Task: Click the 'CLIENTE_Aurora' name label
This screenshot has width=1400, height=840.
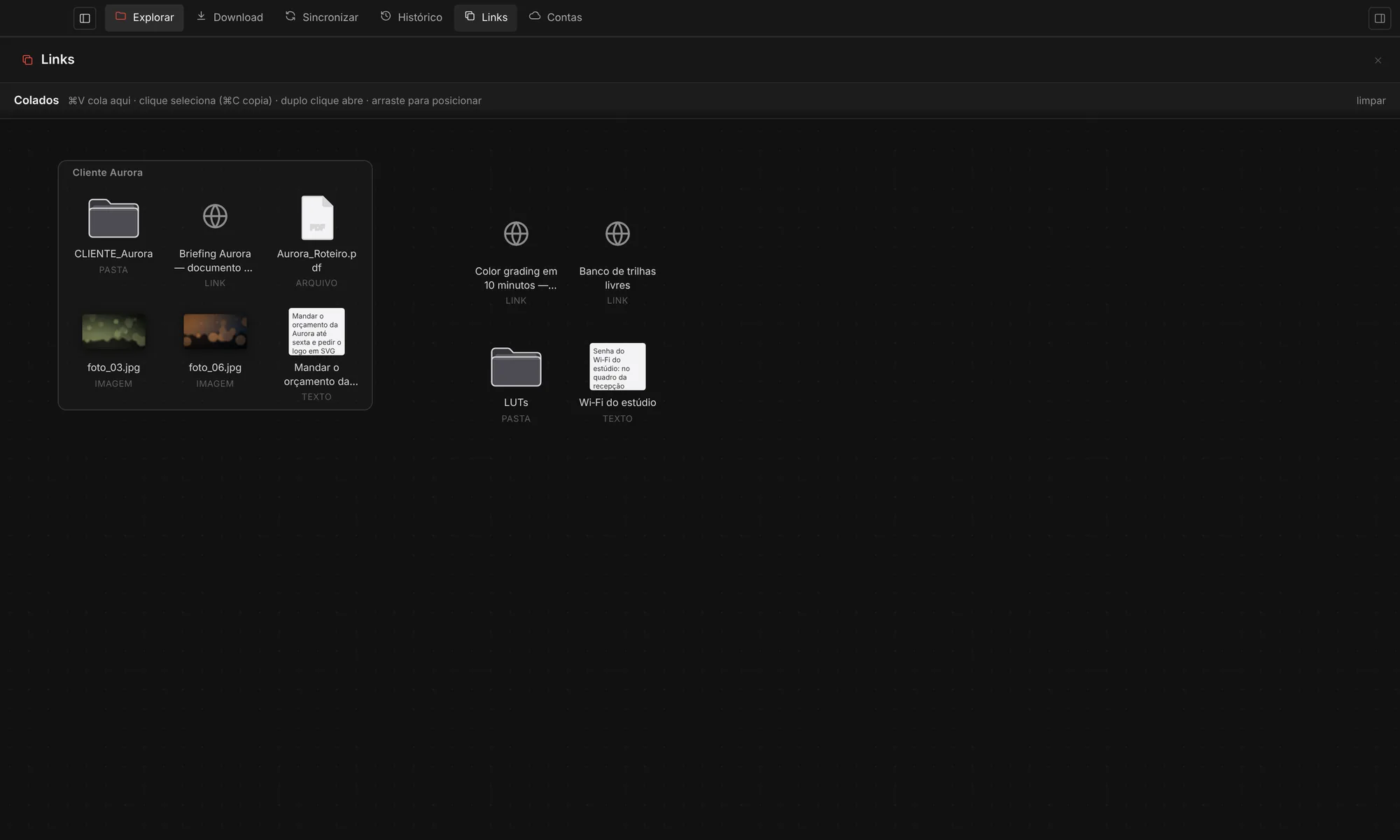Action: [113, 254]
